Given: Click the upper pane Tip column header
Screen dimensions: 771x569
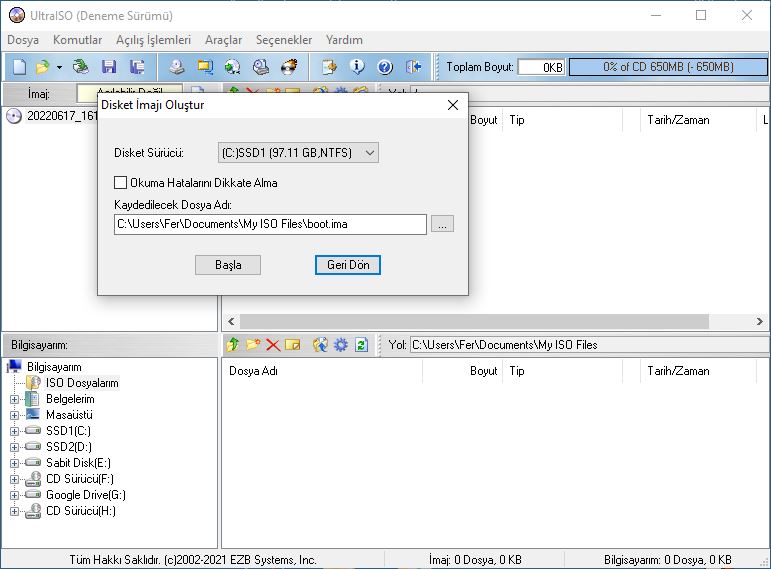Looking at the screenshot, I should 563,120.
